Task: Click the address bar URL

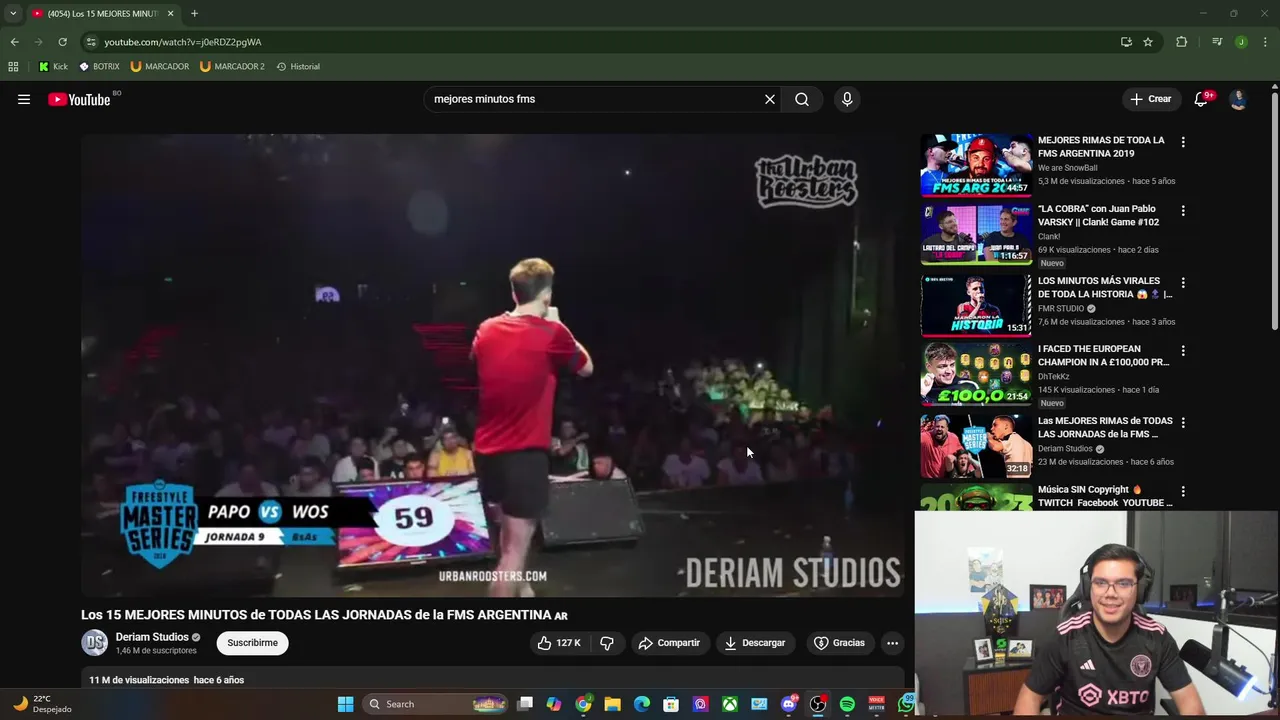Action: (183, 42)
